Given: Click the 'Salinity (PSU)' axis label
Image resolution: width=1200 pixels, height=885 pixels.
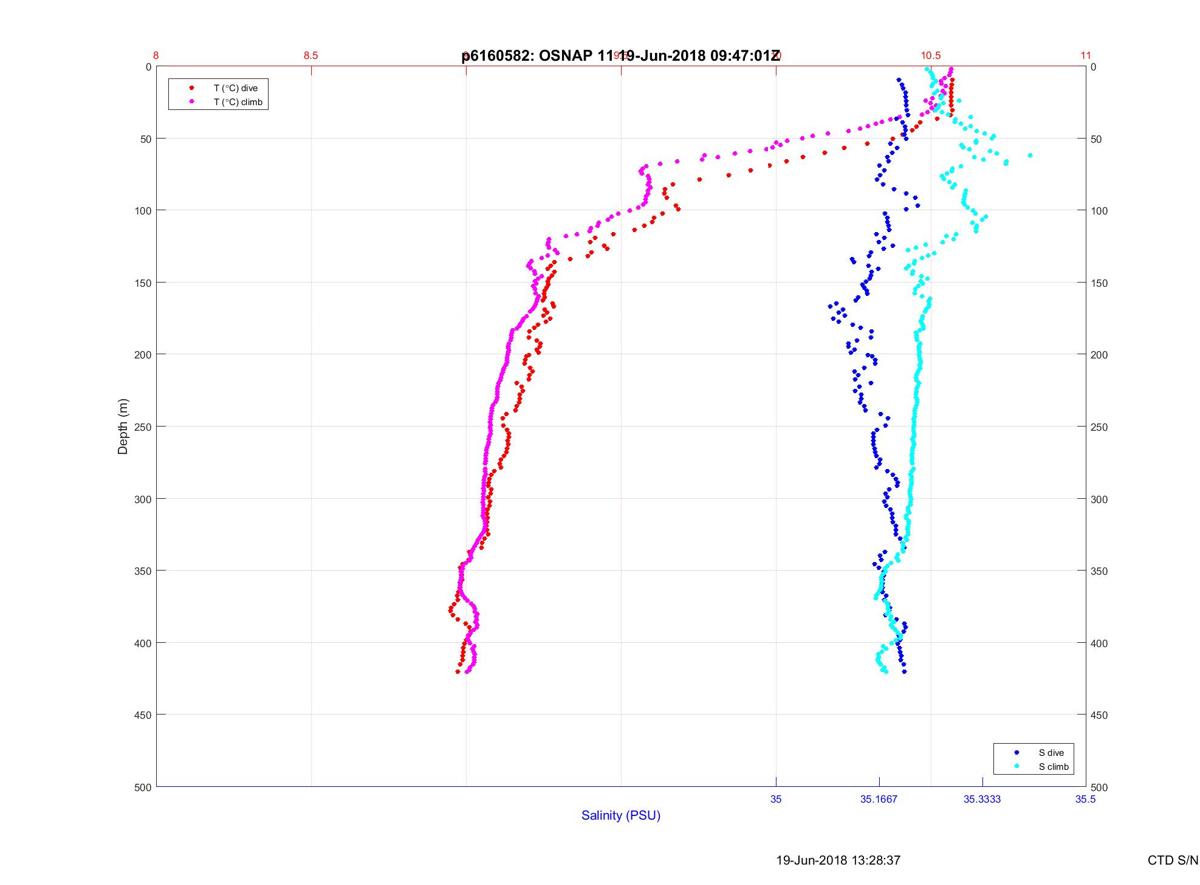Looking at the screenshot, I should 621,815.
